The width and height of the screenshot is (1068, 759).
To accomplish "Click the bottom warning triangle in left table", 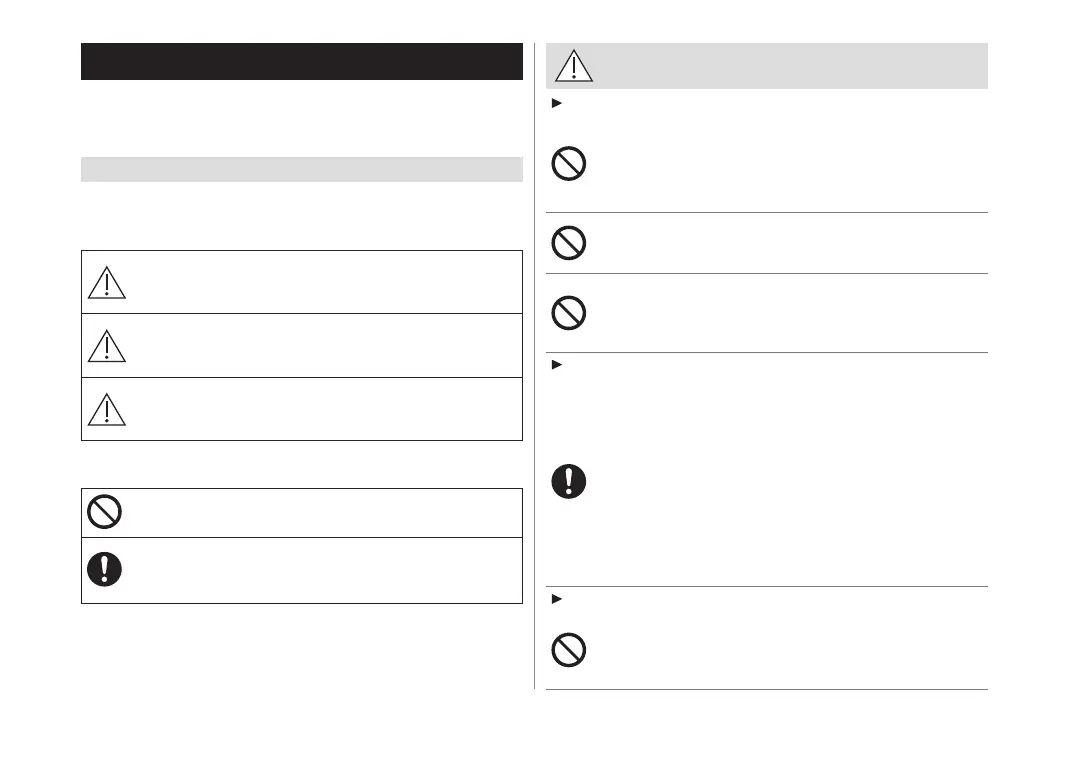I will pos(106,409).
